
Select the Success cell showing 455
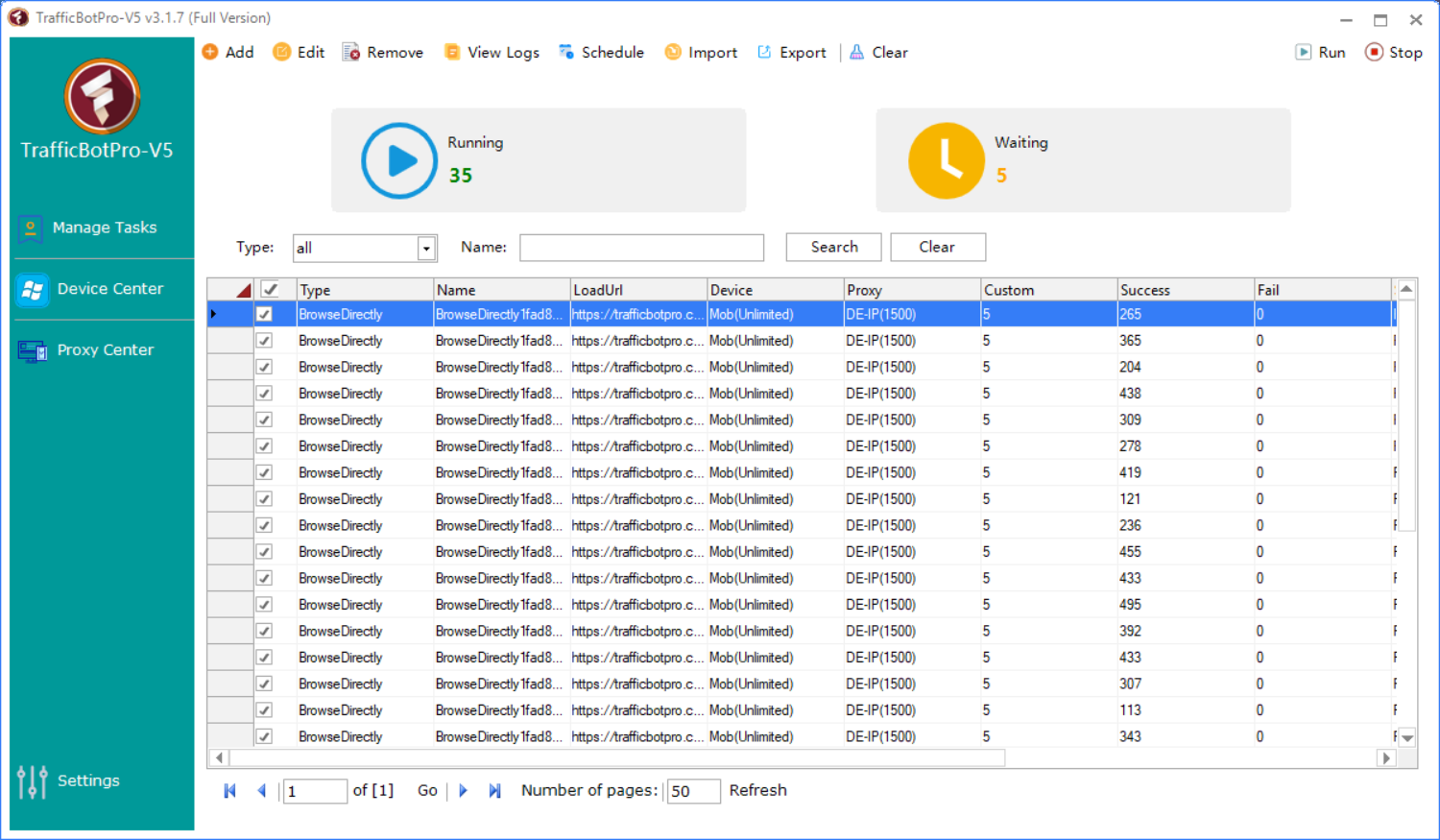tap(1185, 552)
